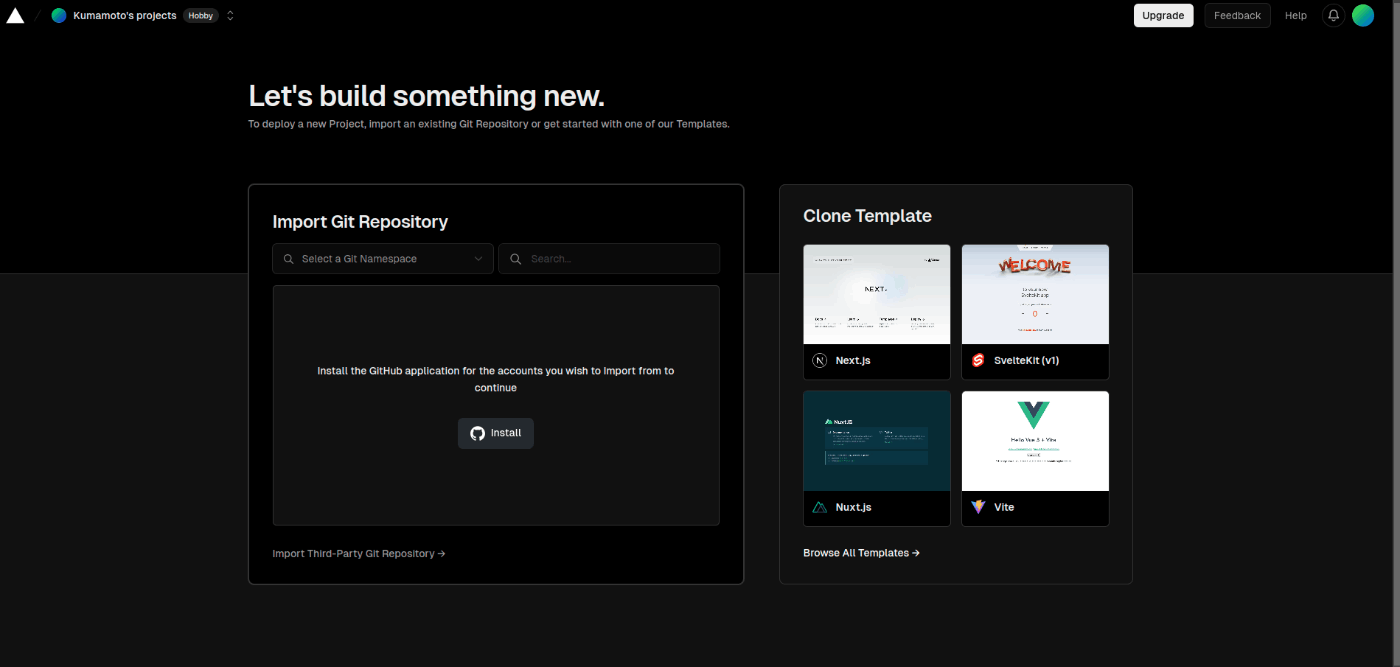The height and width of the screenshot is (667, 1400).
Task: Select the Next.js template label
Action: [853, 360]
